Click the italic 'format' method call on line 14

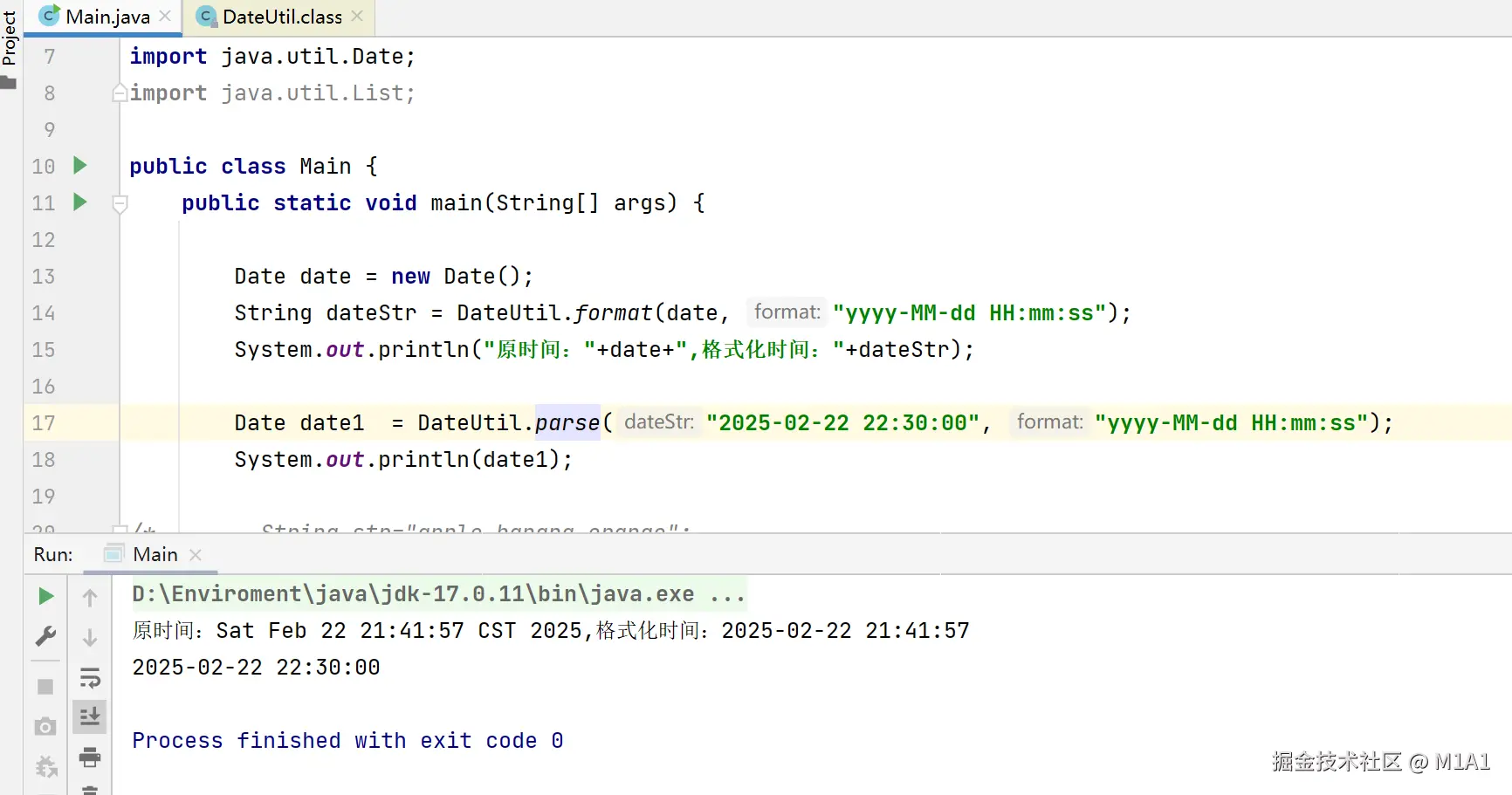[x=614, y=313]
